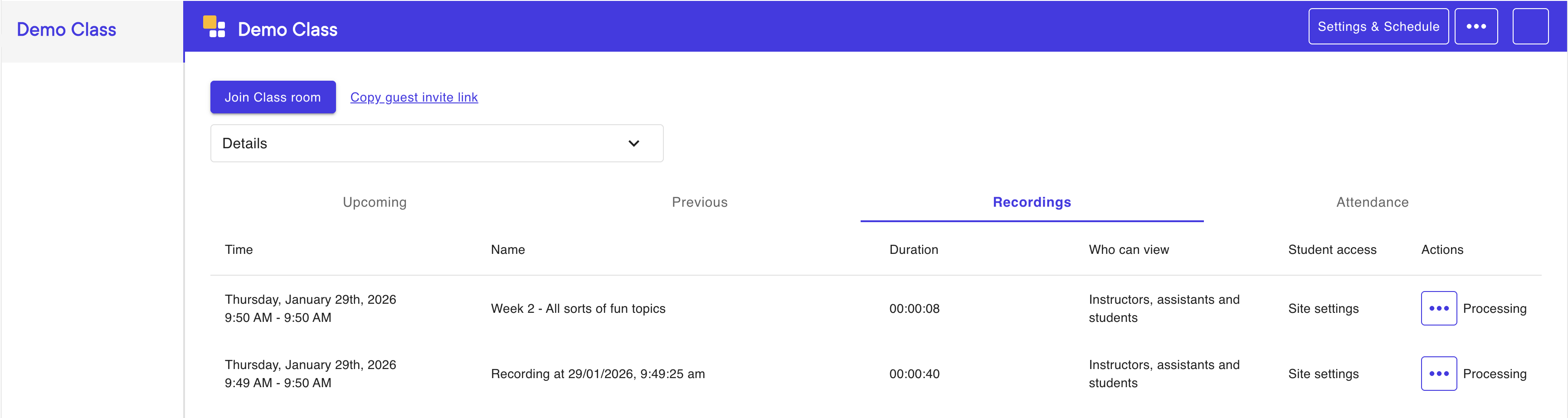Copy the guest invite link
Screen dimensions: 1568x418
414,97
